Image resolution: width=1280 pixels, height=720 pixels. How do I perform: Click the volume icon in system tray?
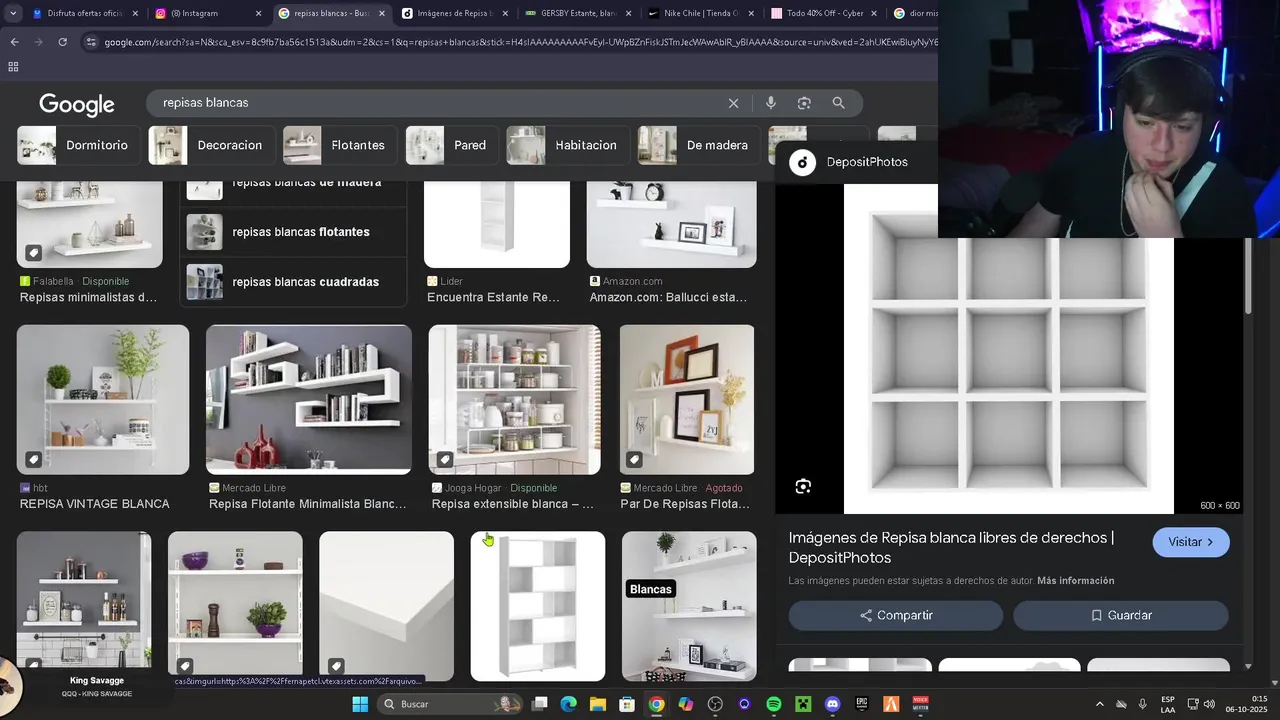(x=1209, y=704)
